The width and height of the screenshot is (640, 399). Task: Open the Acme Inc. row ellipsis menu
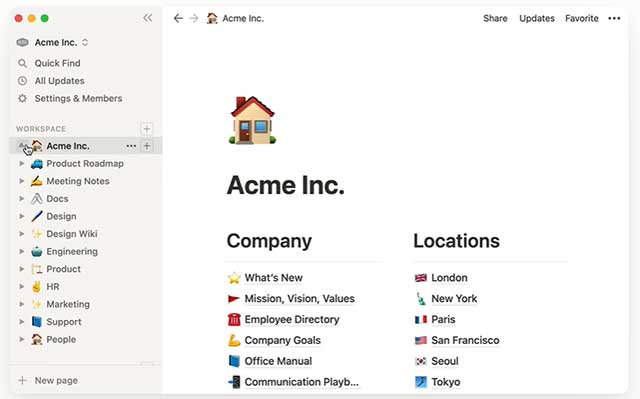[131, 146]
